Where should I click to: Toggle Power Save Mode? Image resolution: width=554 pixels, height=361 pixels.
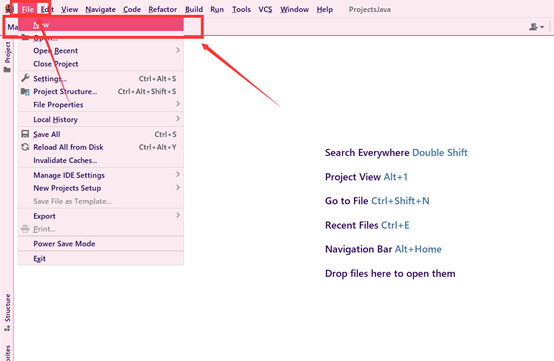pyautogui.click(x=101, y=244)
